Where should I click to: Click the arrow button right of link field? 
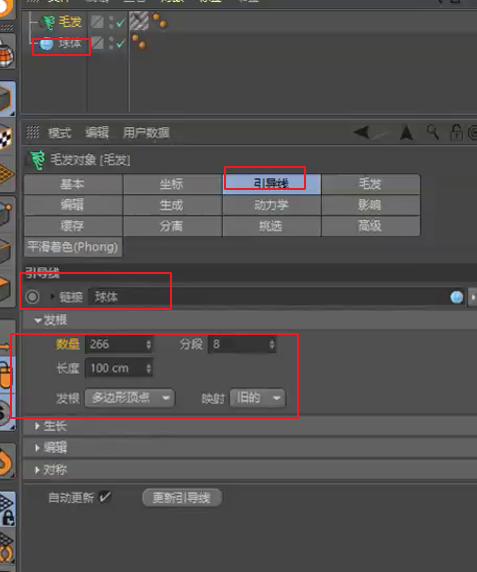473,297
